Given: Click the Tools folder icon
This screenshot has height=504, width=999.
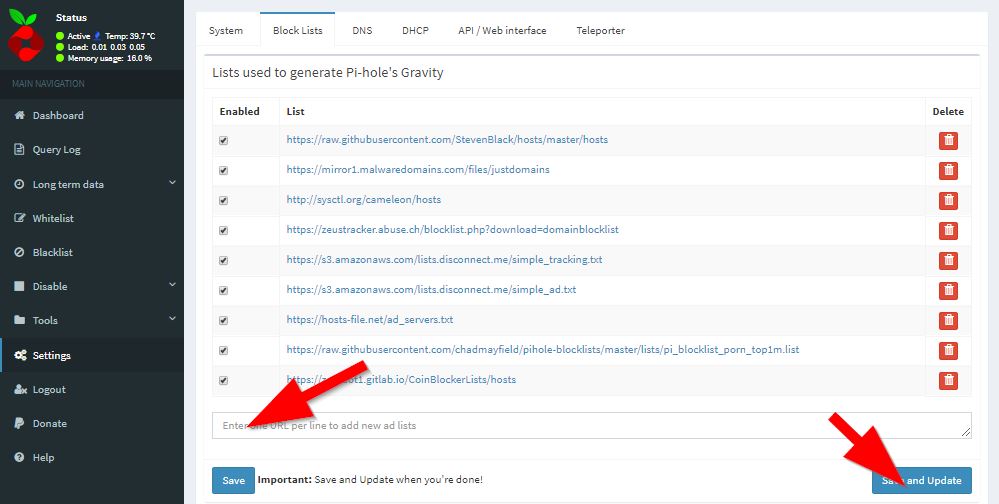Looking at the screenshot, I should coord(20,320).
